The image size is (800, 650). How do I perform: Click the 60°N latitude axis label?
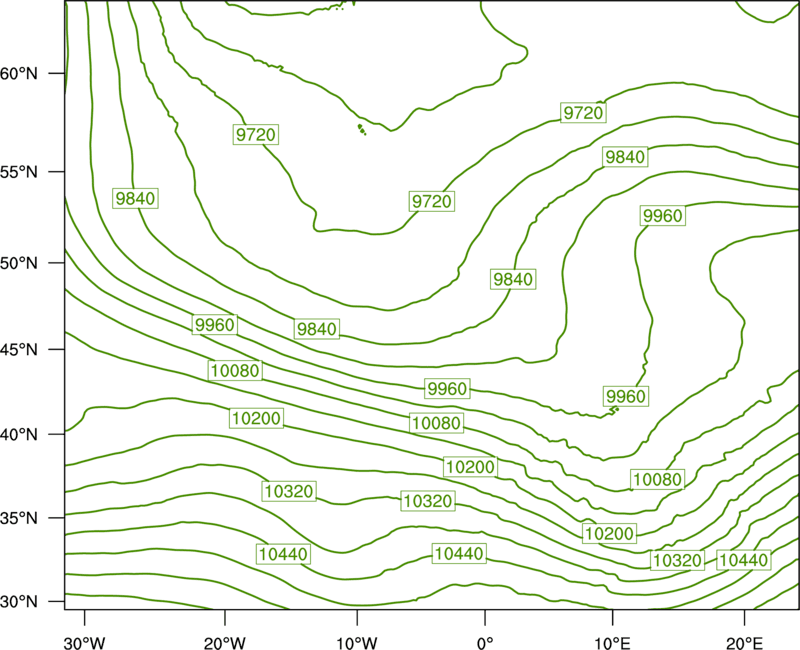pyautogui.click(x=19, y=73)
